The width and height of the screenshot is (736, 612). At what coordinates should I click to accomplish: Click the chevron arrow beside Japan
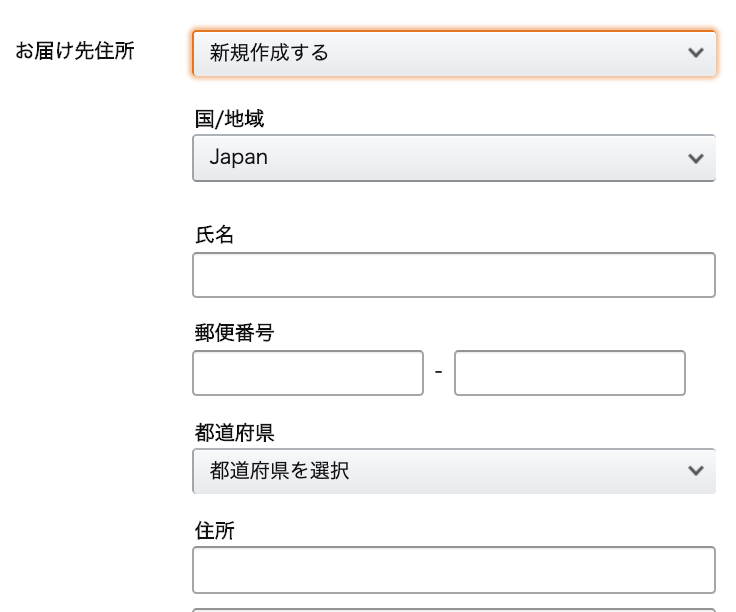tap(696, 158)
